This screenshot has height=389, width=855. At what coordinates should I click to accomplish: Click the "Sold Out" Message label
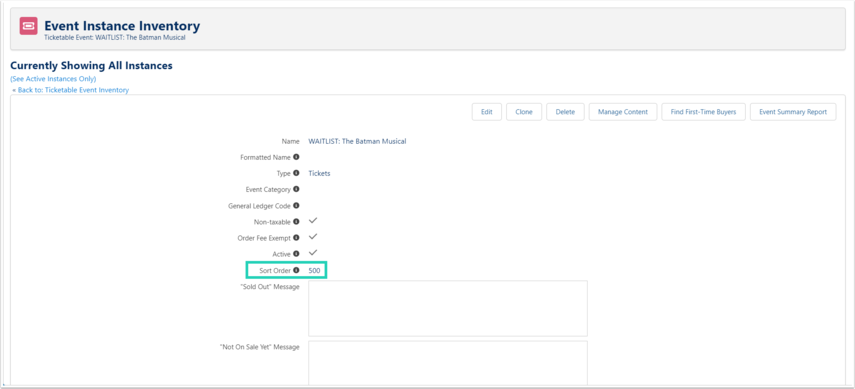coord(270,287)
